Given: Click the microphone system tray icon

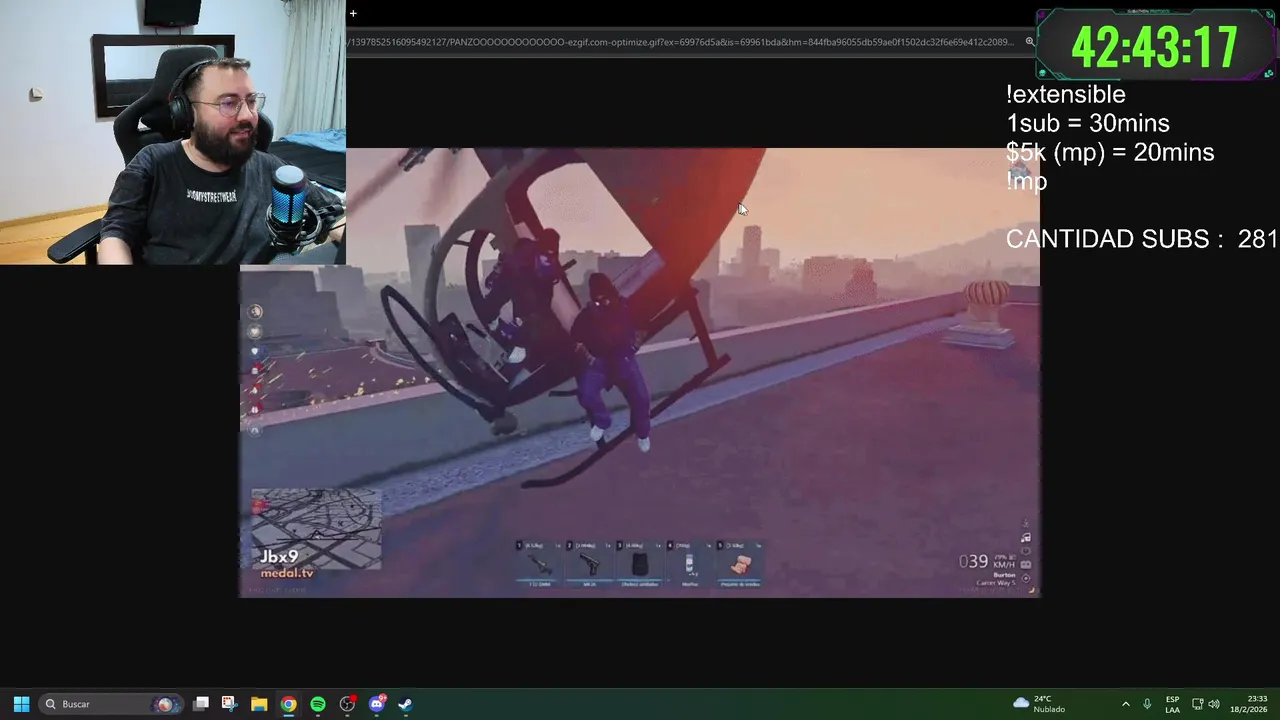Looking at the screenshot, I should [x=1147, y=704].
